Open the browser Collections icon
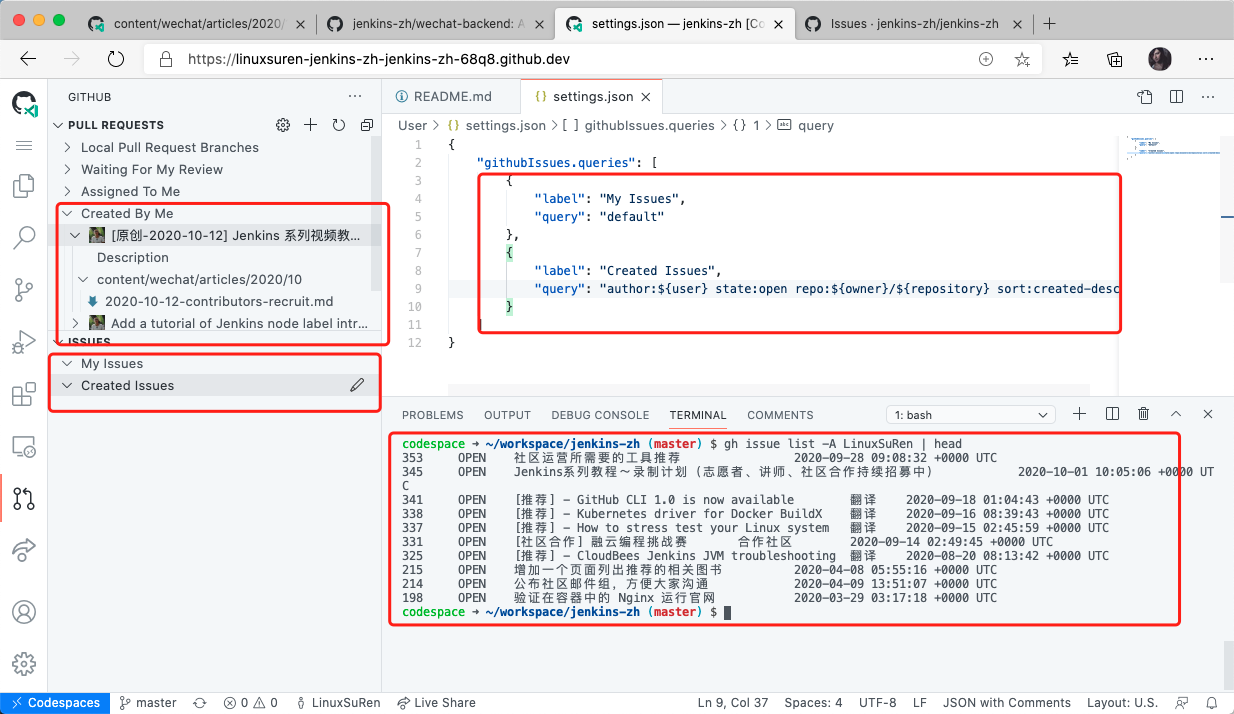 tap(1114, 59)
